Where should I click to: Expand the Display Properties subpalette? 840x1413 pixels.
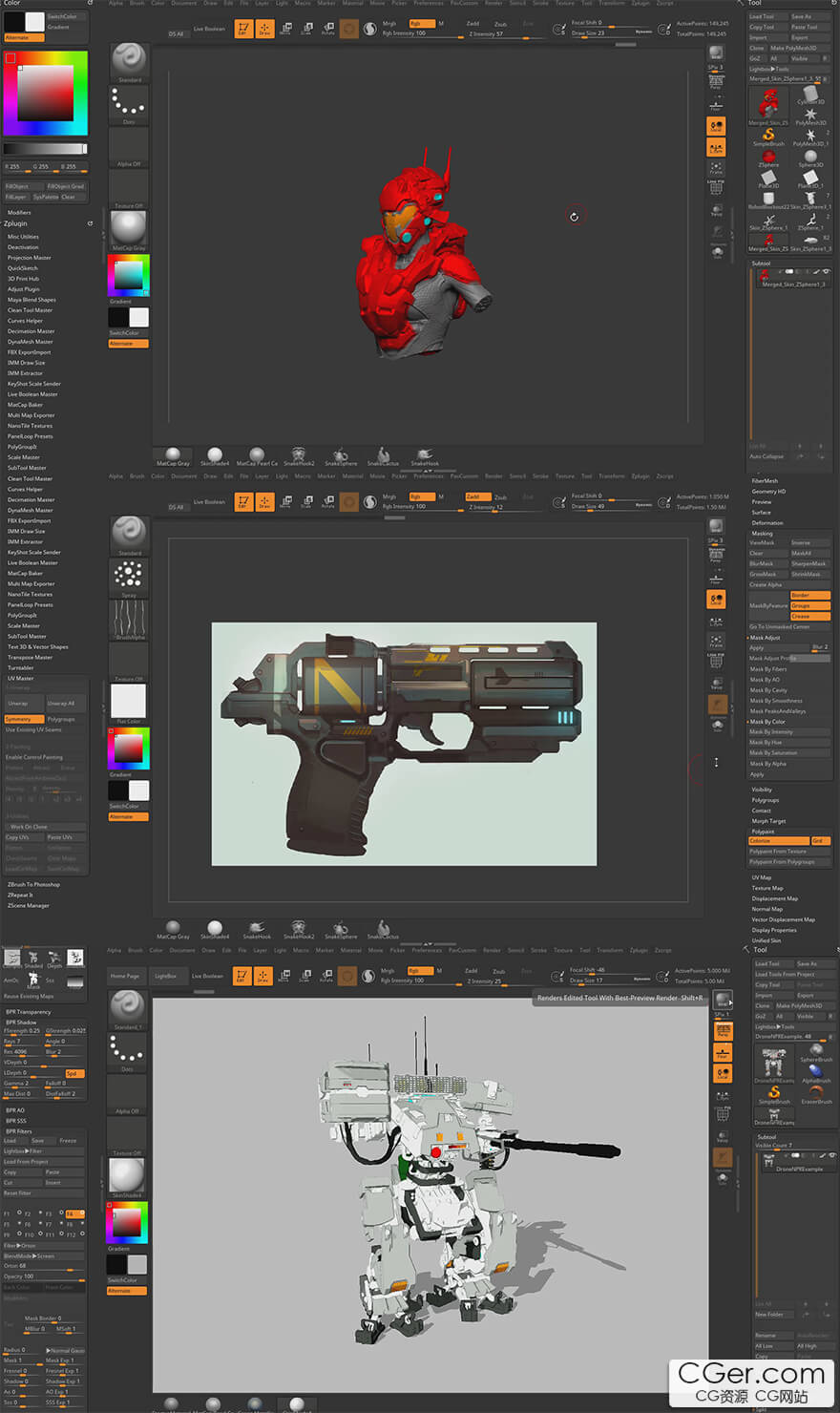(774, 930)
